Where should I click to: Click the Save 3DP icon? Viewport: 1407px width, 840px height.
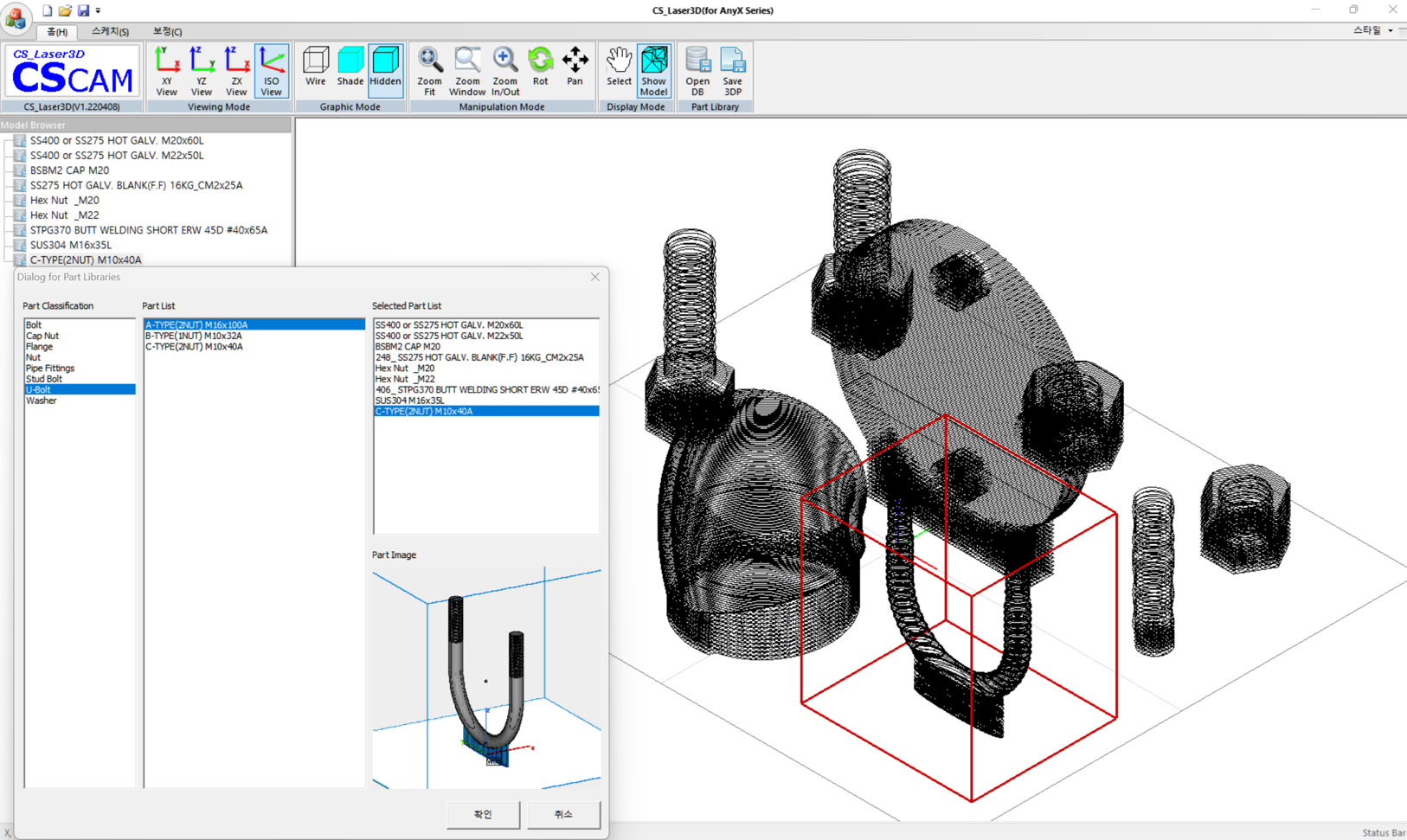[x=733, y=71]
